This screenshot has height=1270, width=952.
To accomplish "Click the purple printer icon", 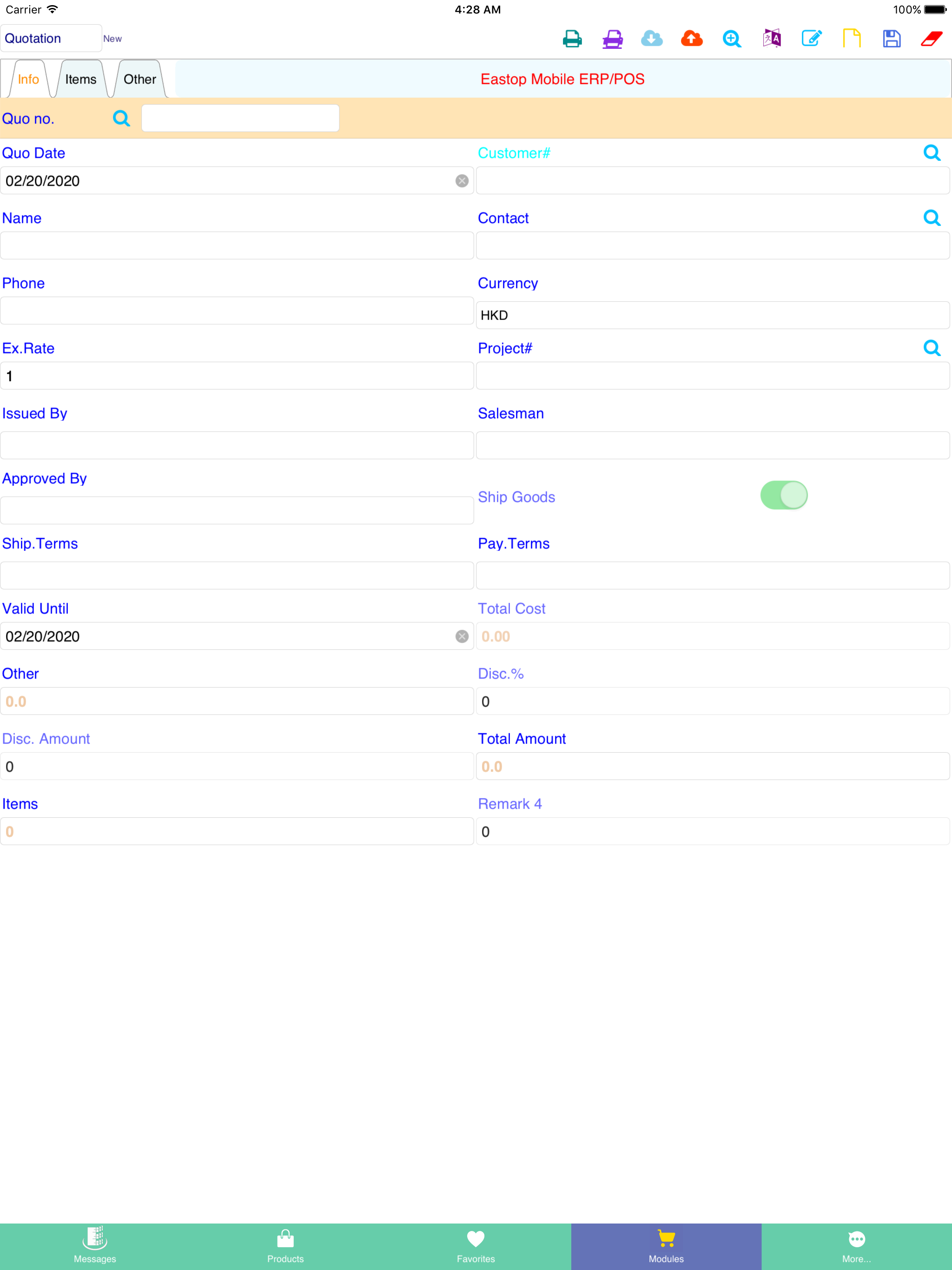I will [x=612, y=39].
